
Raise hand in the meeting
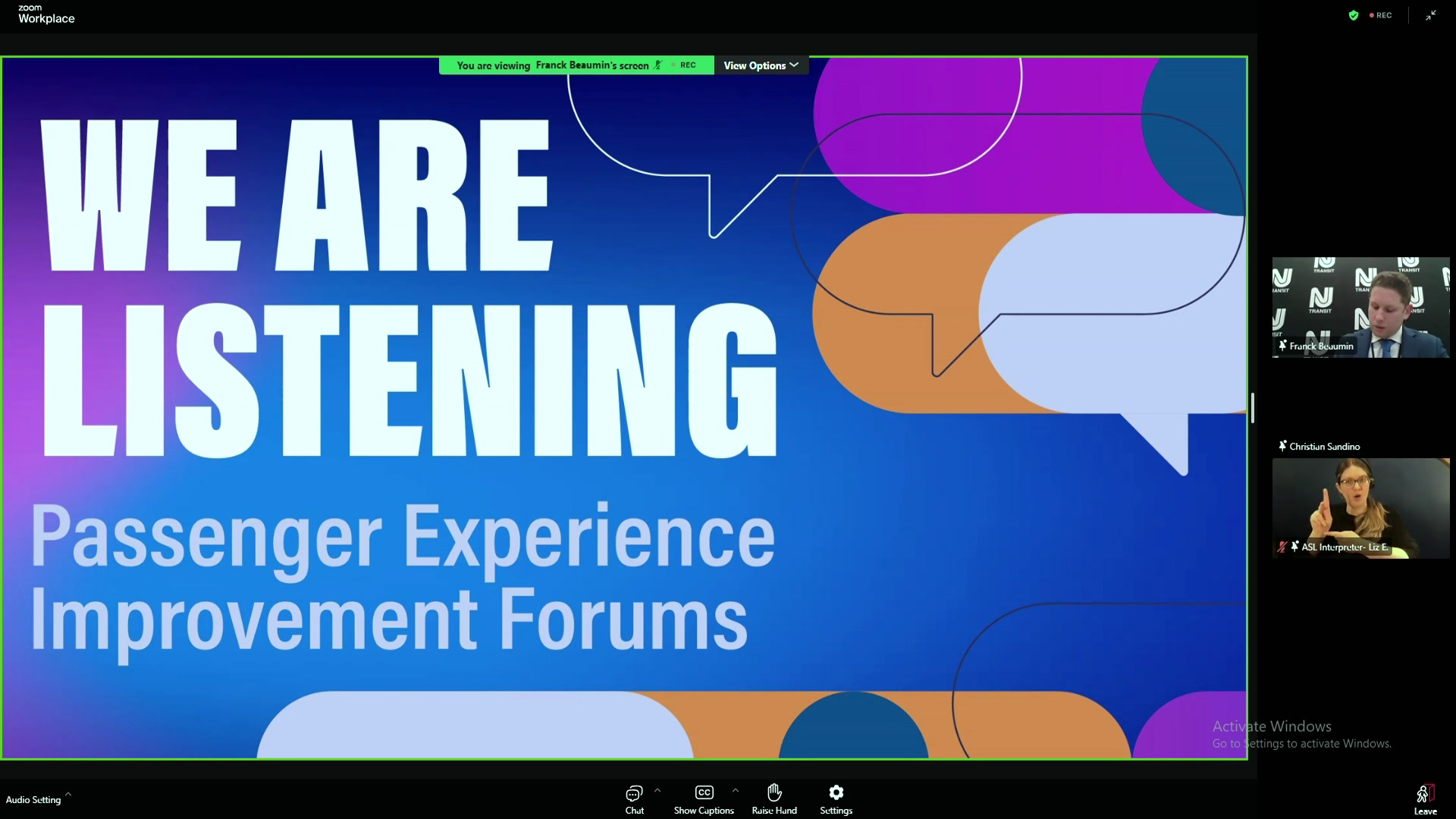pyautogui.click(x=773, y=792)
